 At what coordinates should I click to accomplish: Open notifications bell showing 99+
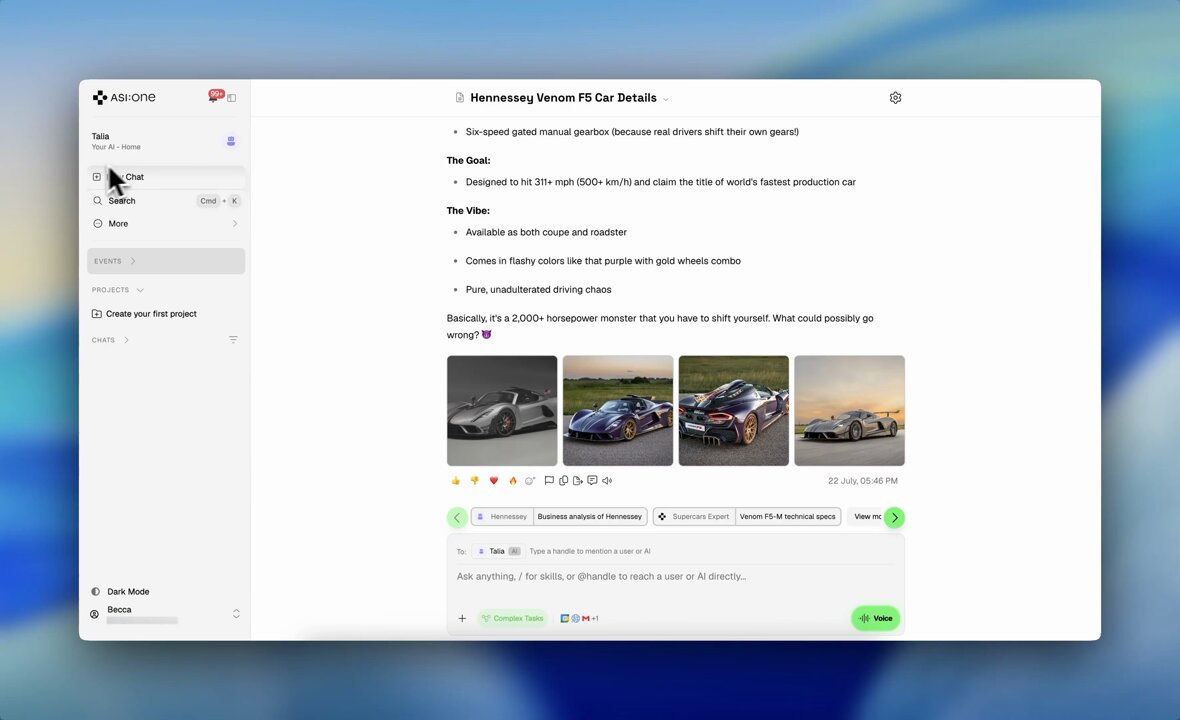(214, 96)
